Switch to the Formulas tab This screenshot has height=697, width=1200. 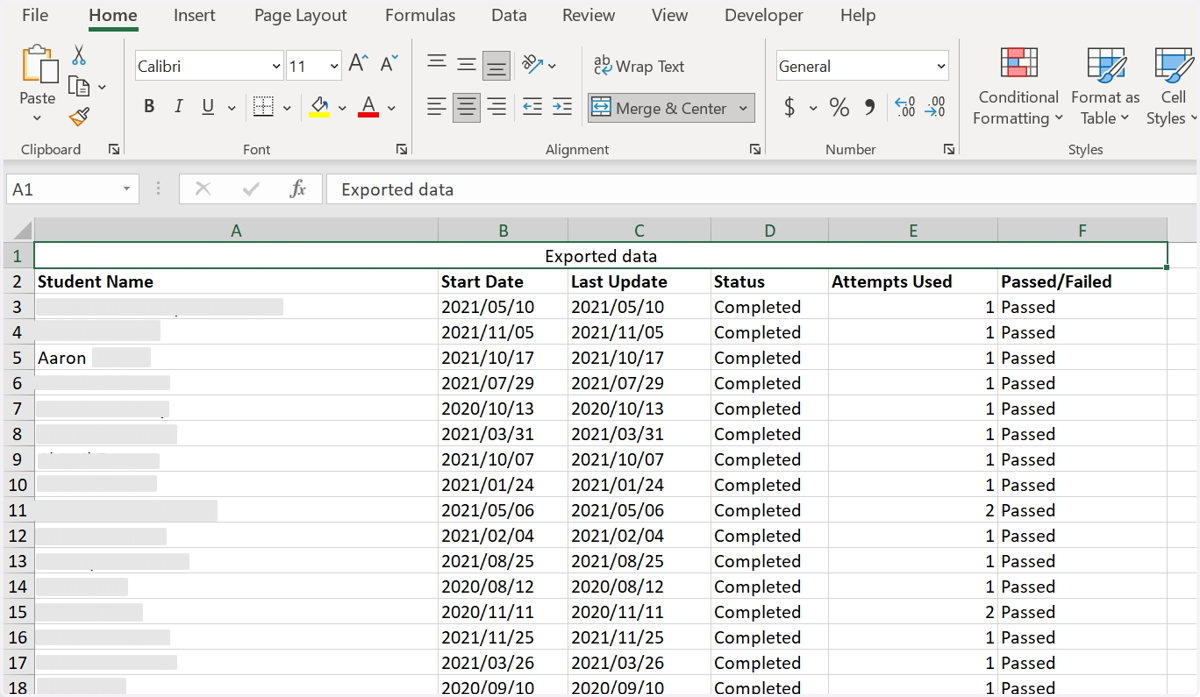point(420,15)
